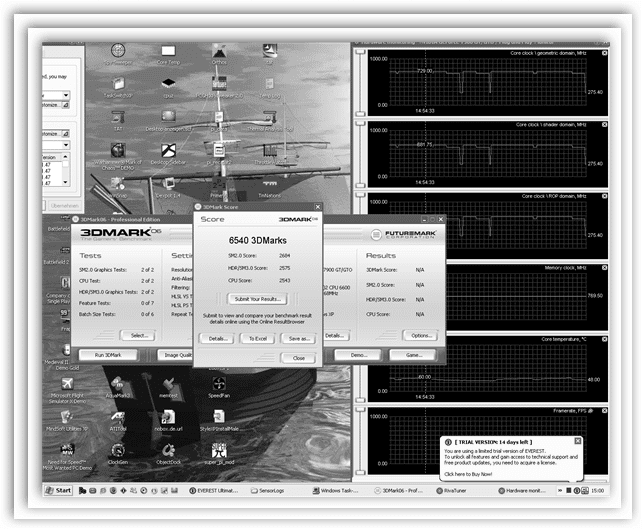This screenshot has height=530, width=643.
Task: Open the Core Temp desktop icon
Action: pyautogui.click(x=168, y=55)
